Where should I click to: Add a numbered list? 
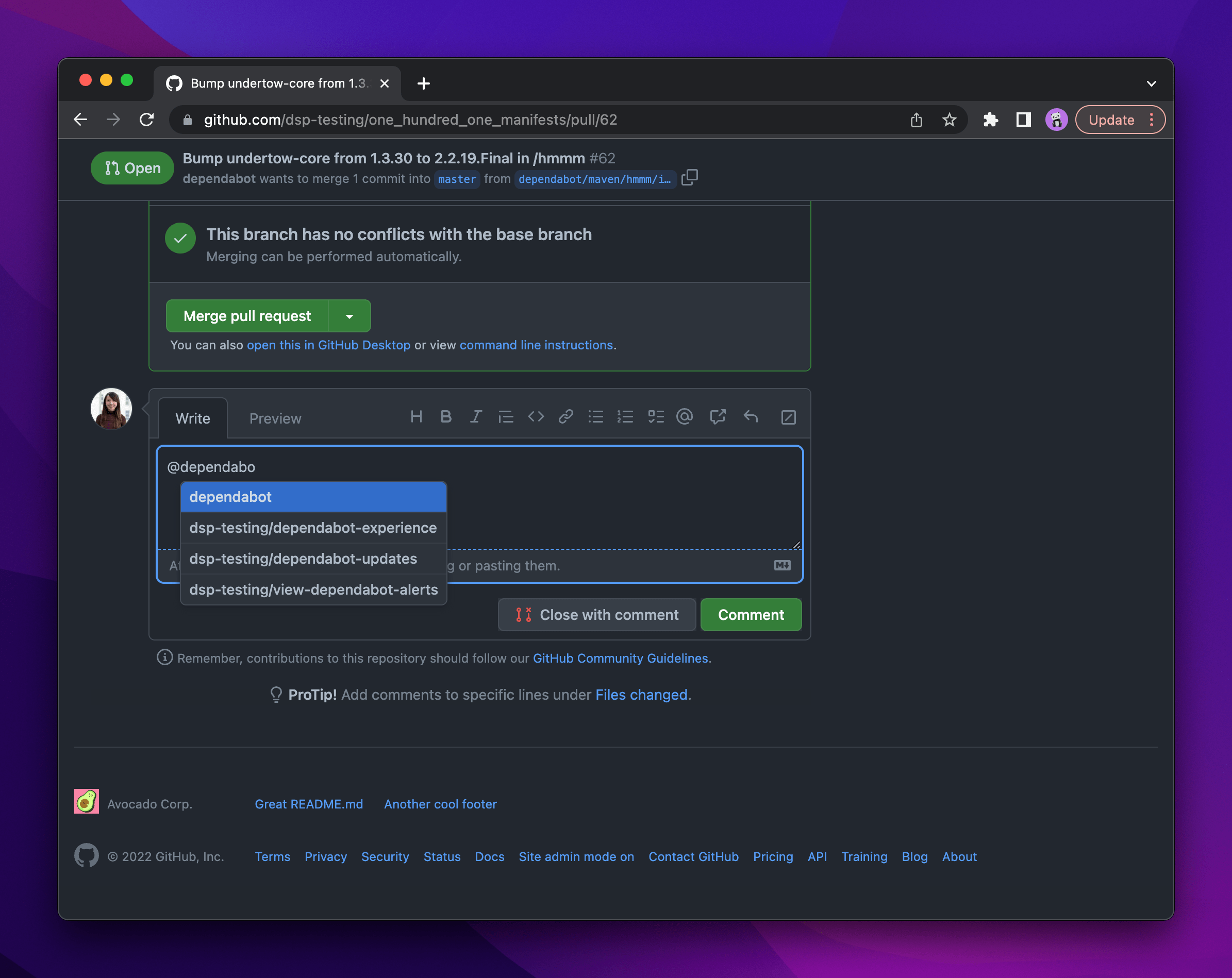(x=626, y=417)
